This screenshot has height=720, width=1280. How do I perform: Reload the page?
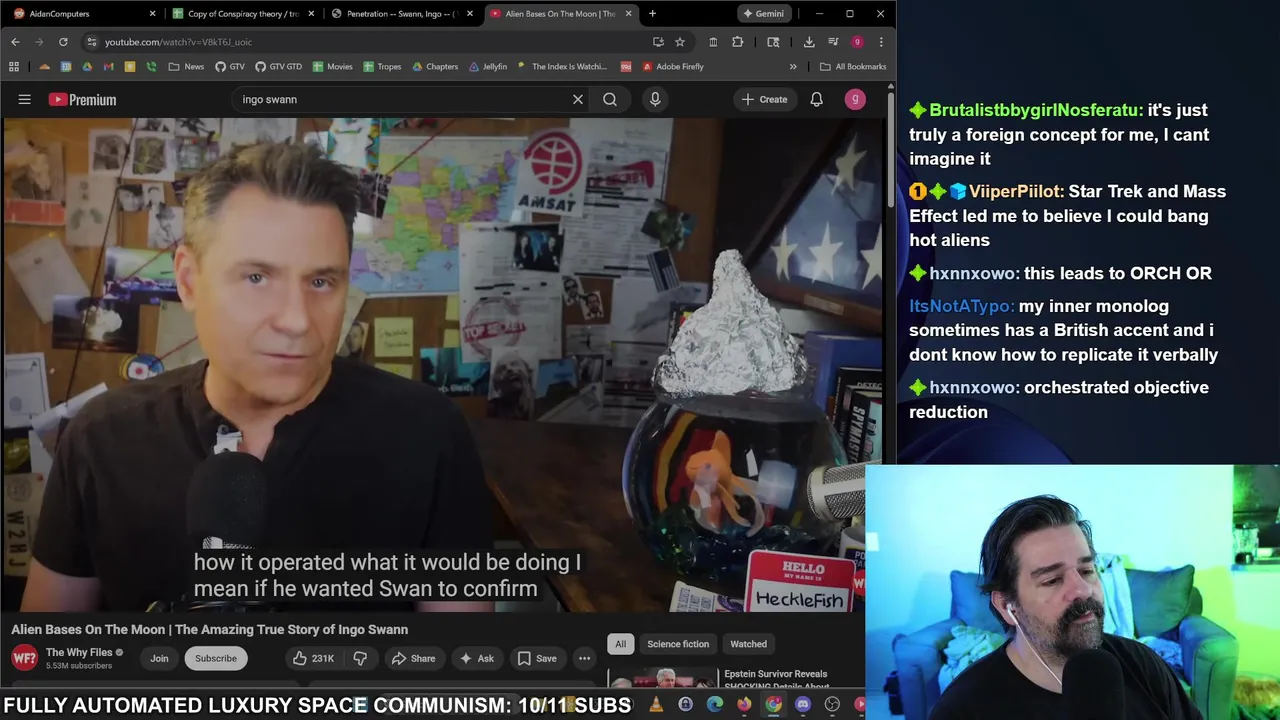tap(63, 42)
